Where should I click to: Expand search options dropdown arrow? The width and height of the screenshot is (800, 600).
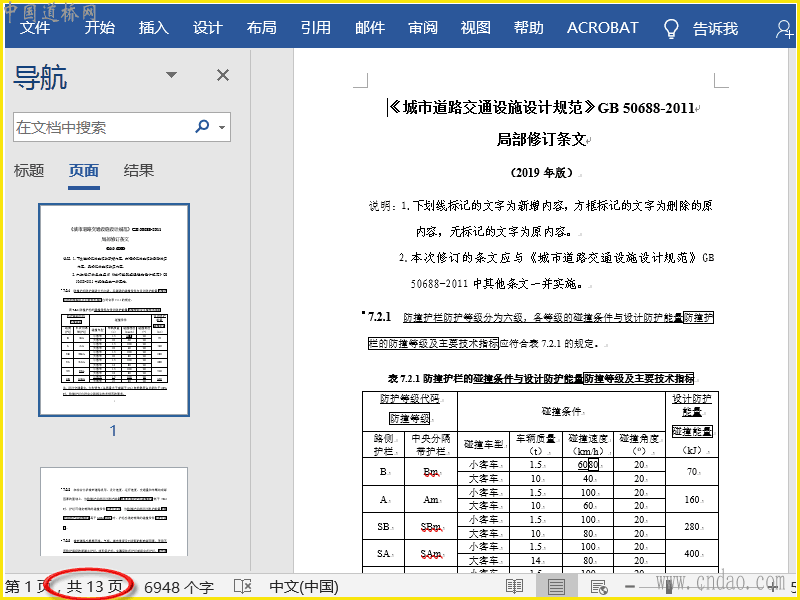coord(222,127)
